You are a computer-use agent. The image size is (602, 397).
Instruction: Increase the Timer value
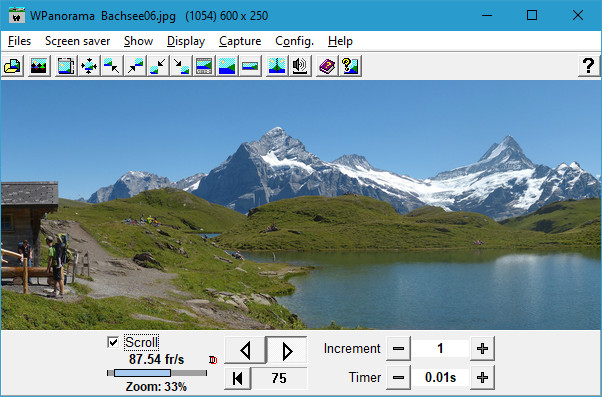point(482,377)
